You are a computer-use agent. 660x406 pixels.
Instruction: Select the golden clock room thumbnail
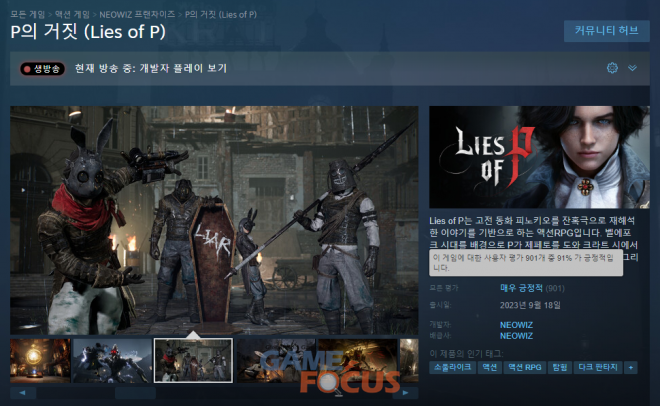(x=40, y=361)
